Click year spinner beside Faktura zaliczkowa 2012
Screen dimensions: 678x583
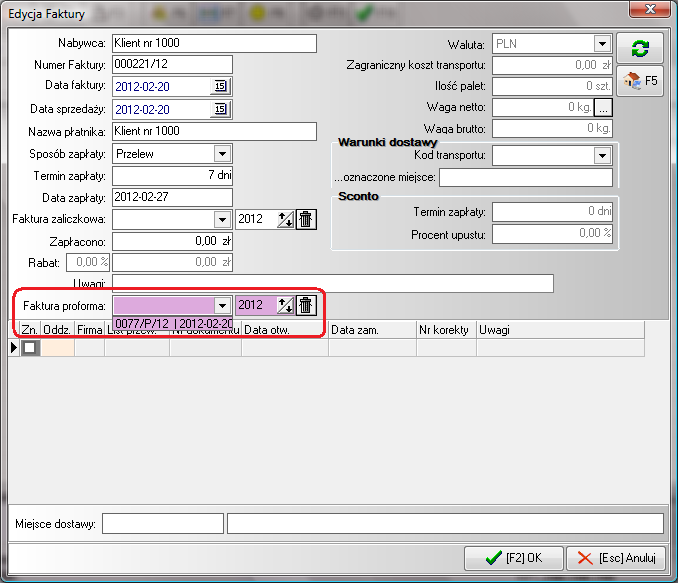285,219
